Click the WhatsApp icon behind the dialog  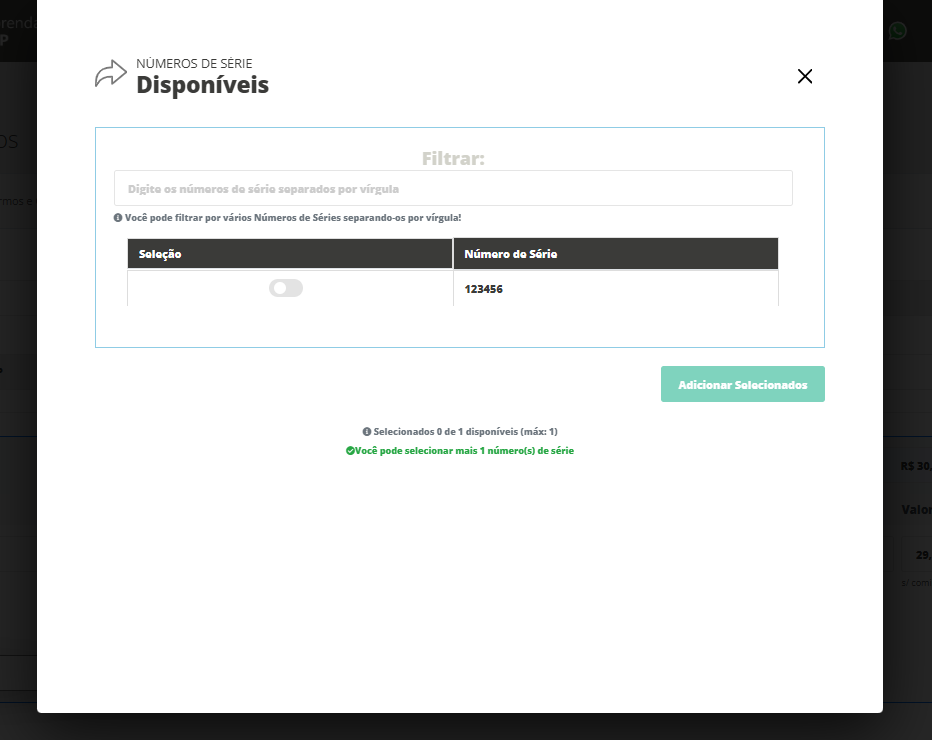tap(898, 30)
